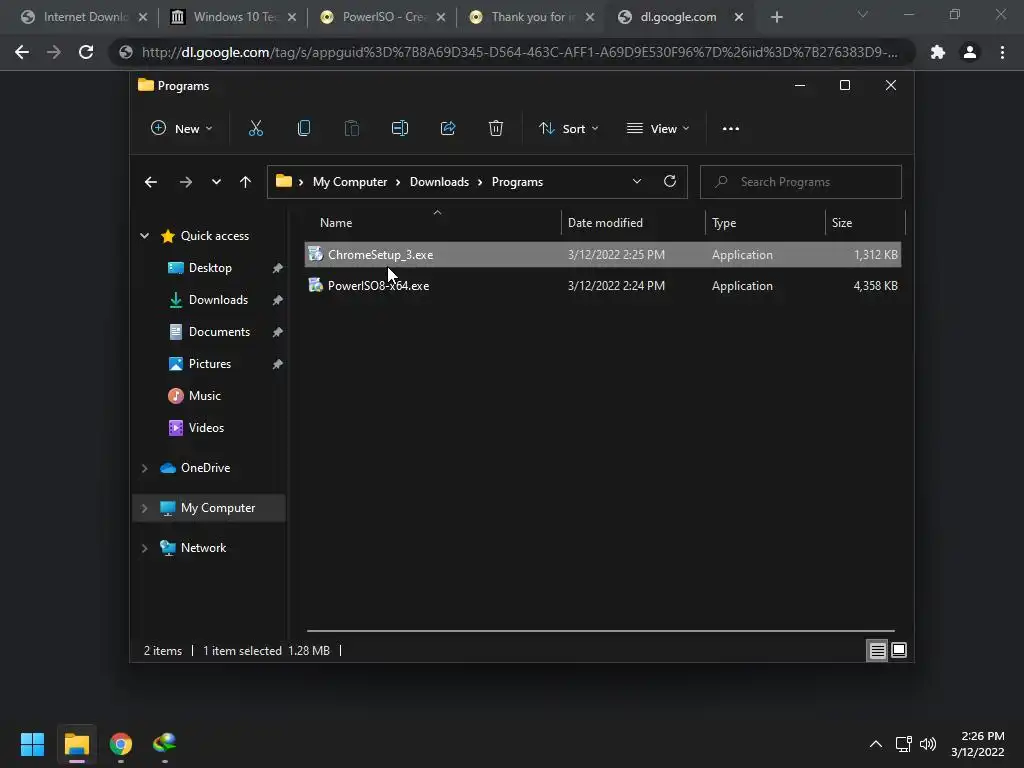Select the PowerISO8-x64.exe file name
The image size is (1024, 768).
click(379, 286)
